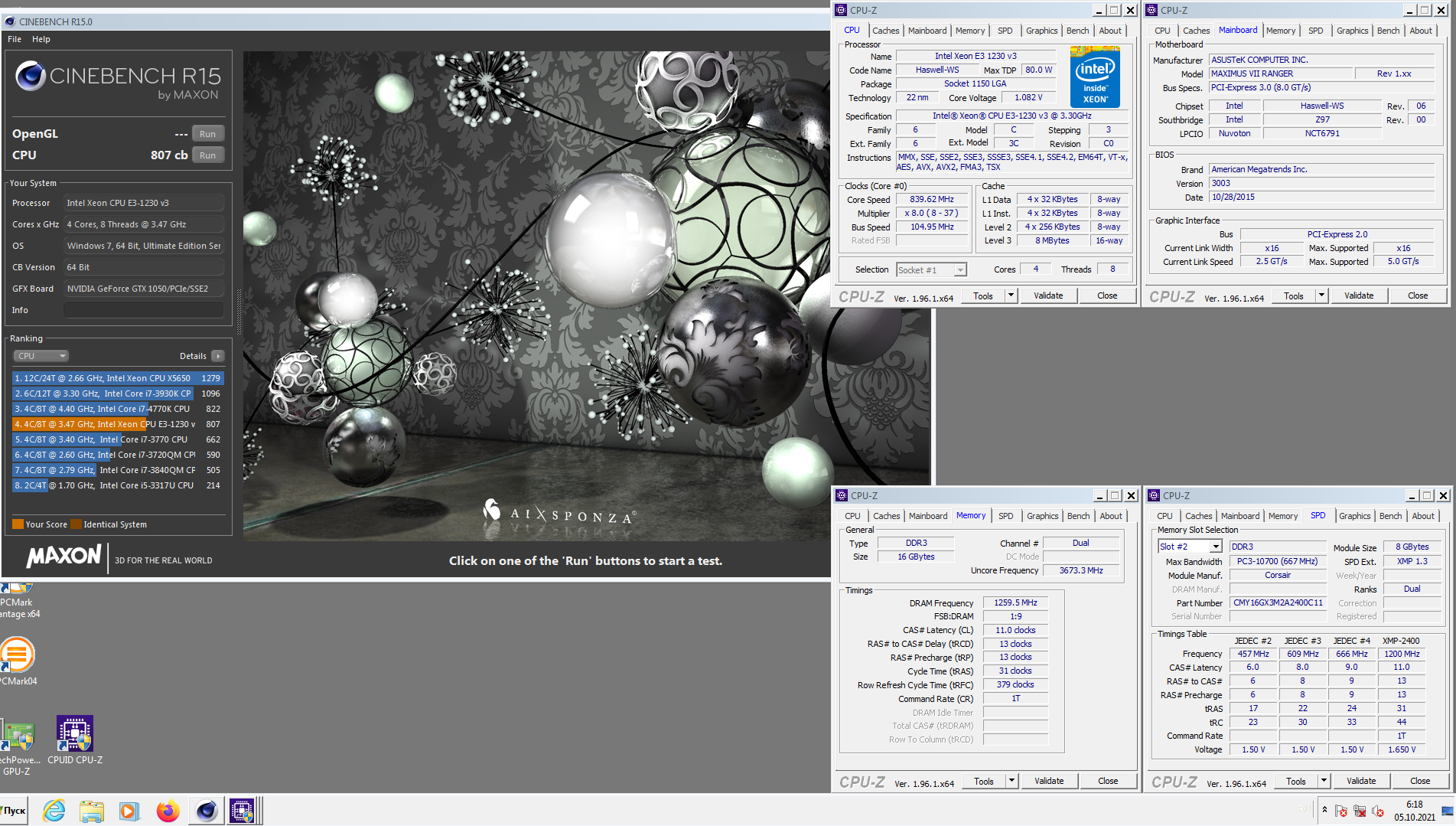Expand the Tools arrow in the CPU window
The width and height of the screenshot is (1456, 826).
pos(1011,295)
